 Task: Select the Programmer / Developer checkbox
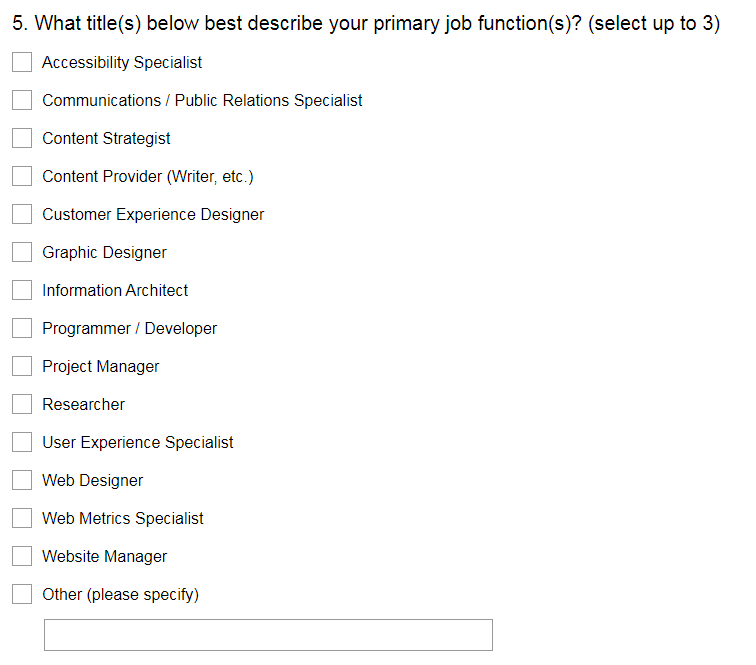click(22, 328)
